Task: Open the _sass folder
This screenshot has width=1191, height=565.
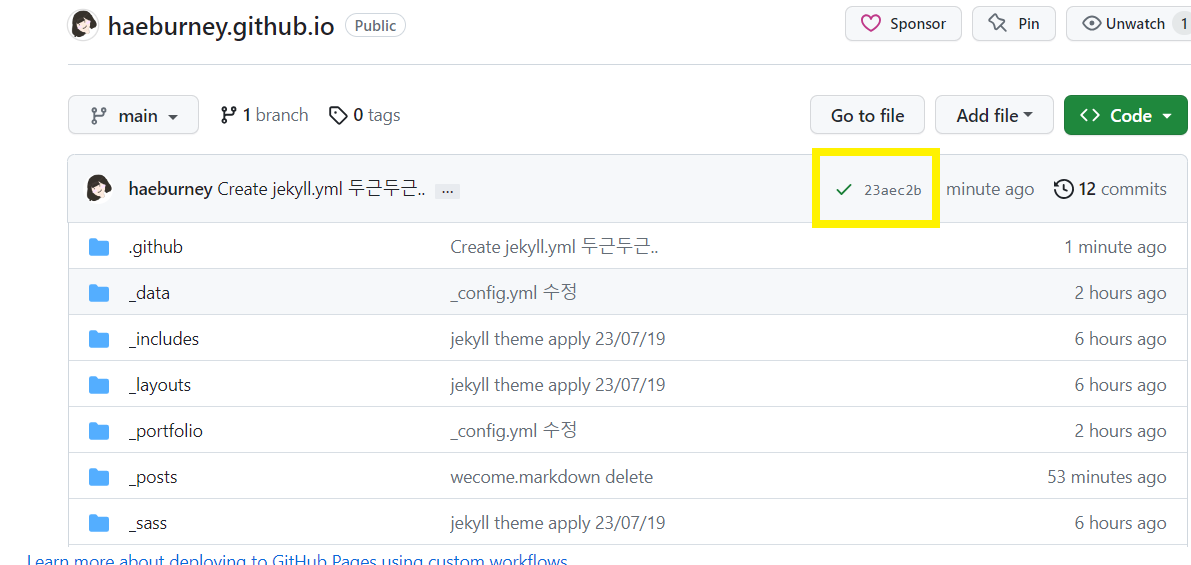Action: pyautogui.click(x=147, y=523)
